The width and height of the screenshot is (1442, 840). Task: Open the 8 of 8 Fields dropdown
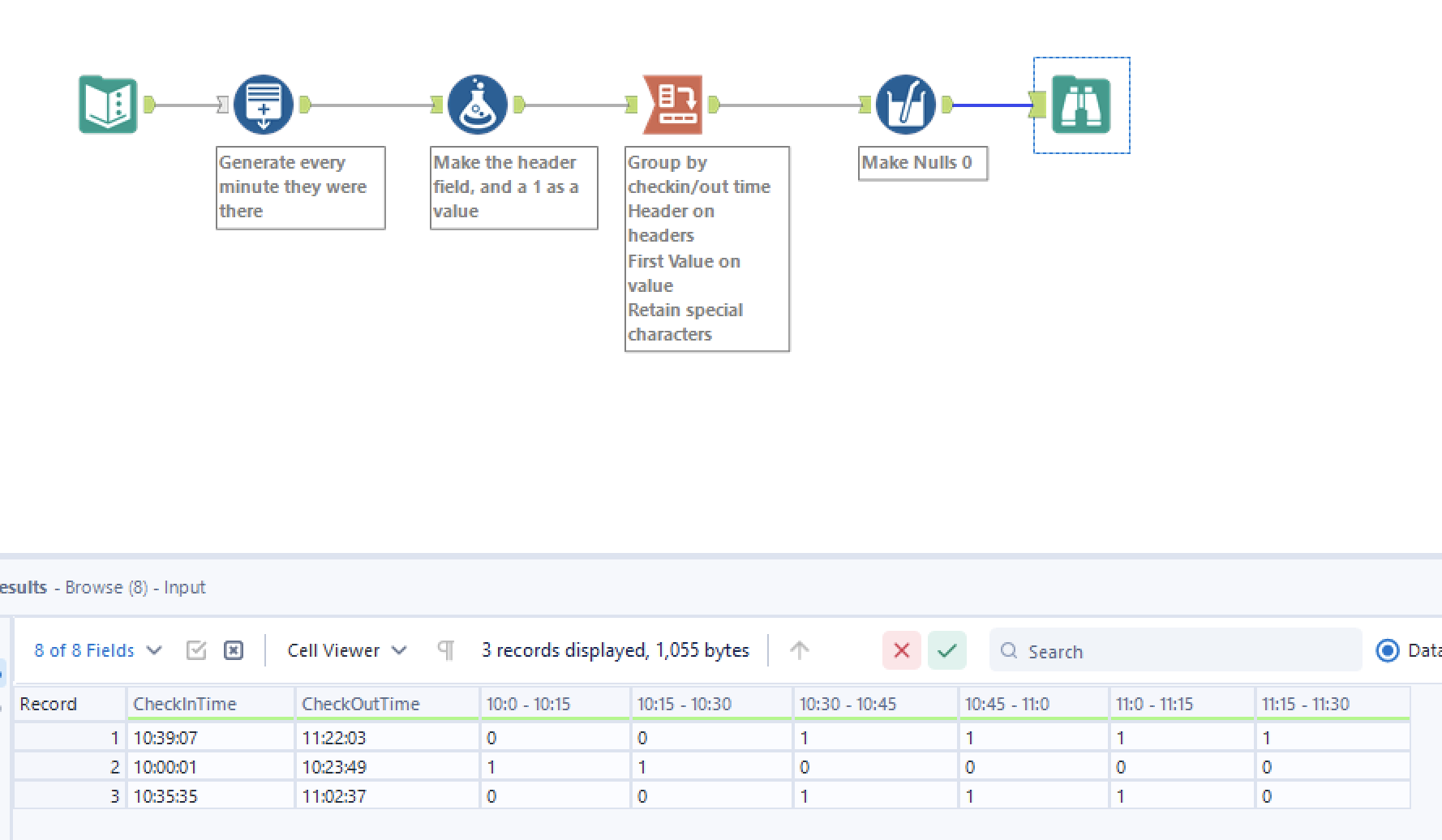(97, 649)
